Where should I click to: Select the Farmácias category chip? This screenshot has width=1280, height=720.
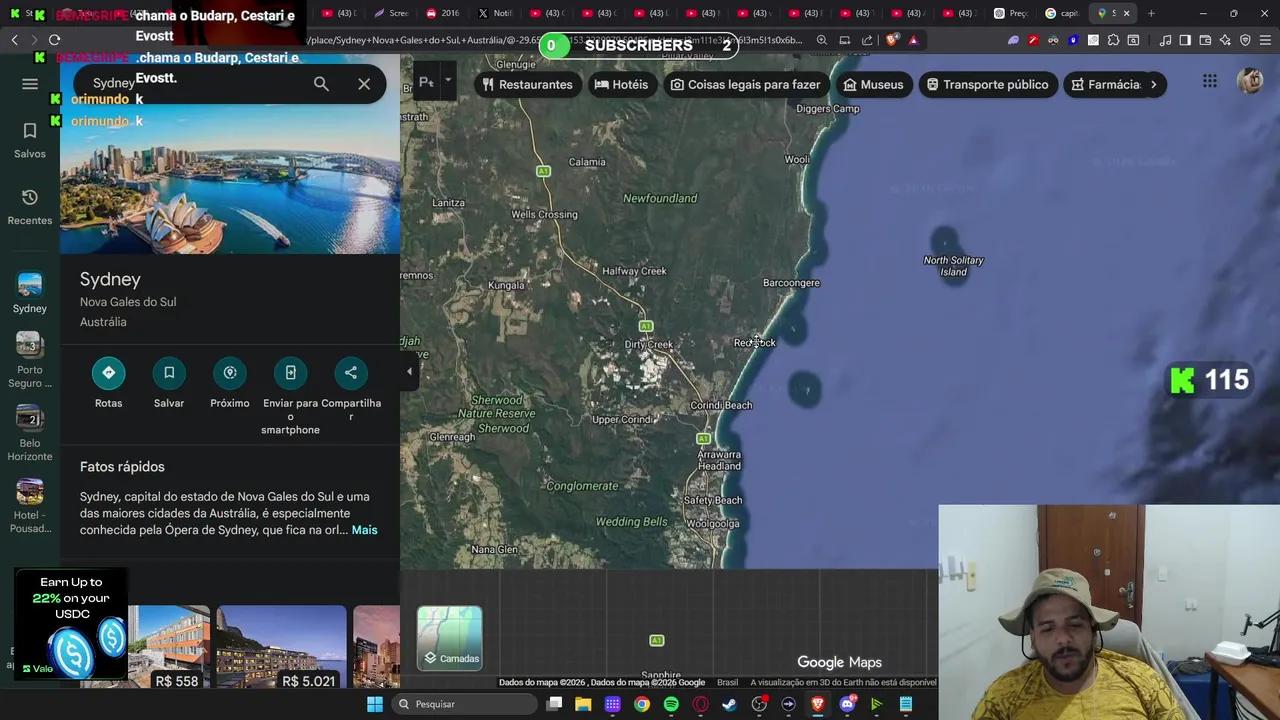(x=1105, y=84)
